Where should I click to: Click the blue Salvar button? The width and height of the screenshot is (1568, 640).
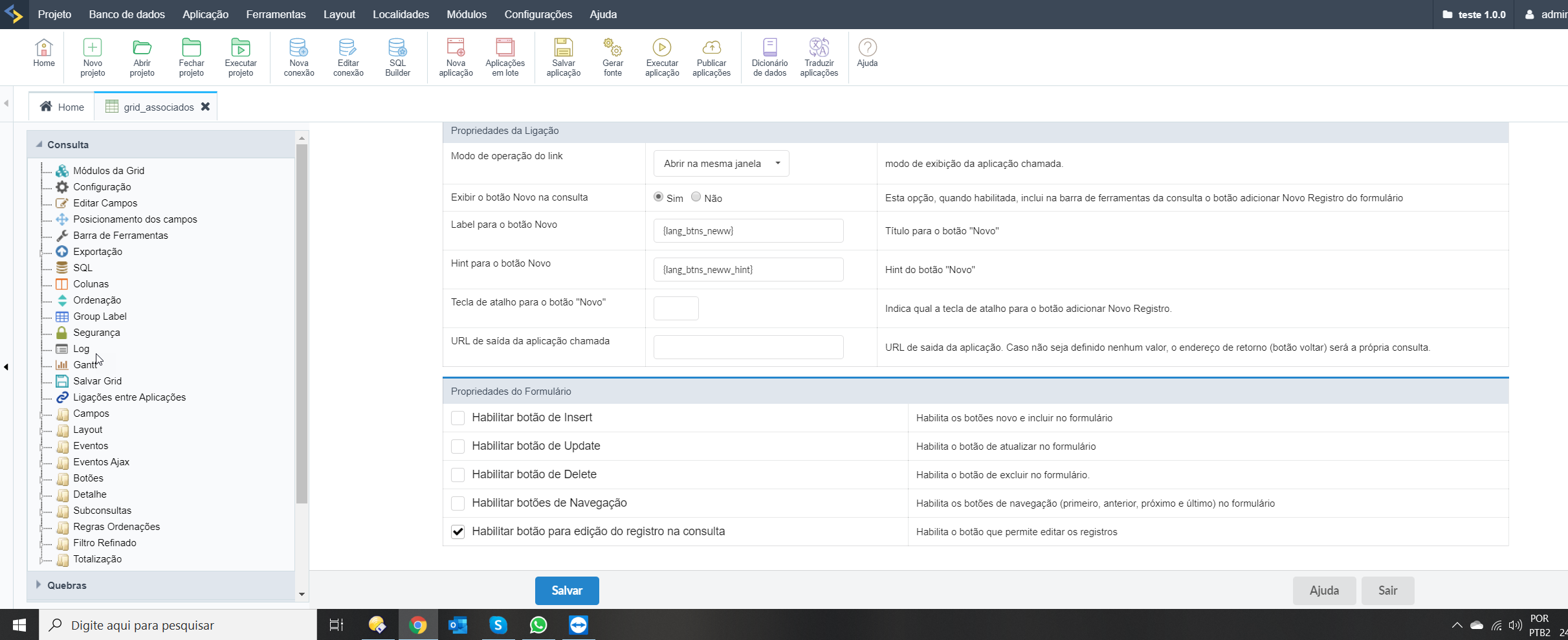pyautogui.click(x=567, y=590)
